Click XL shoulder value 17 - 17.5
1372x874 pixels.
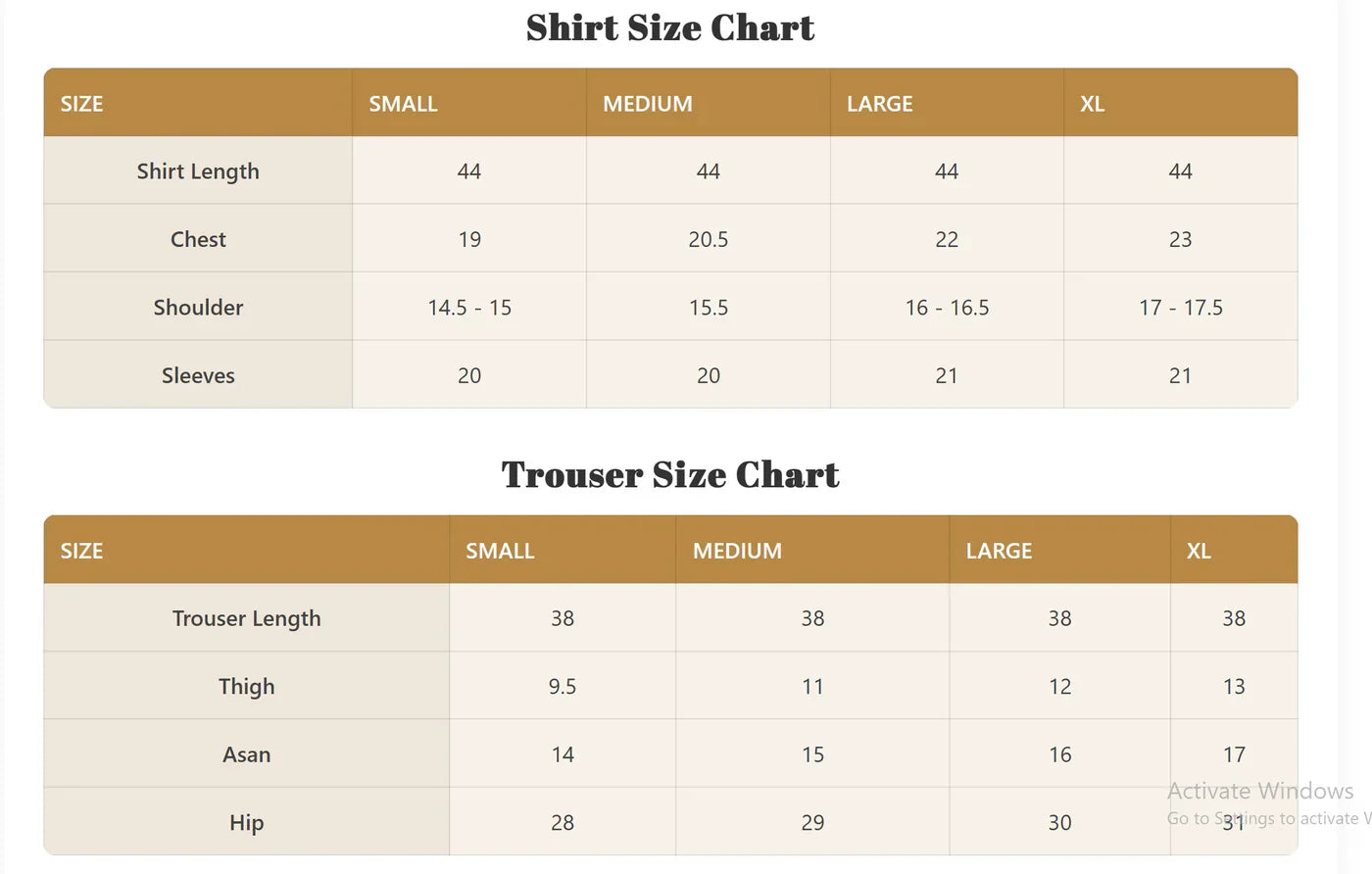pyautogui.click(x=1180, y=308)
